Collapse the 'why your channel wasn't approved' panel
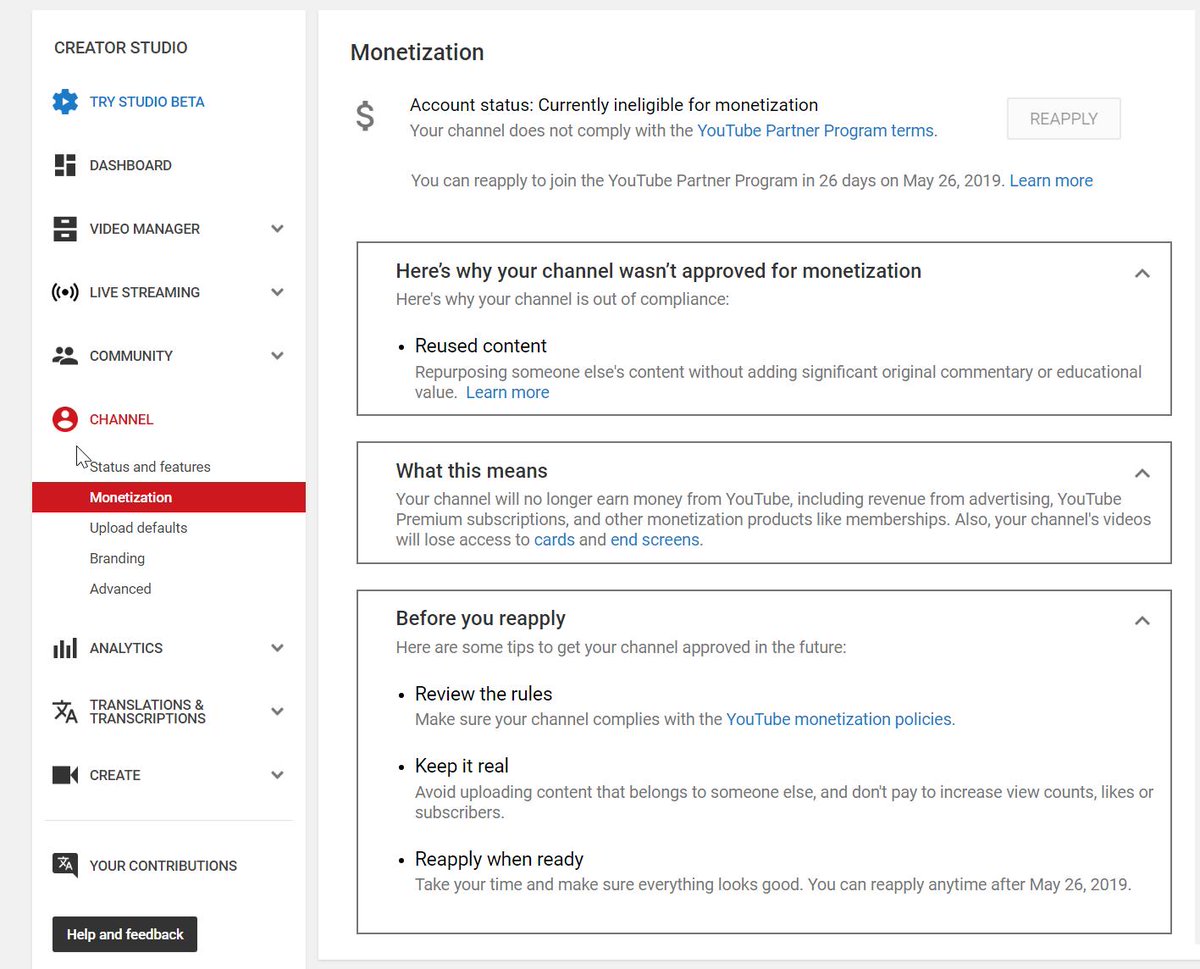 pyautogui.click(x=1142, y=273)
